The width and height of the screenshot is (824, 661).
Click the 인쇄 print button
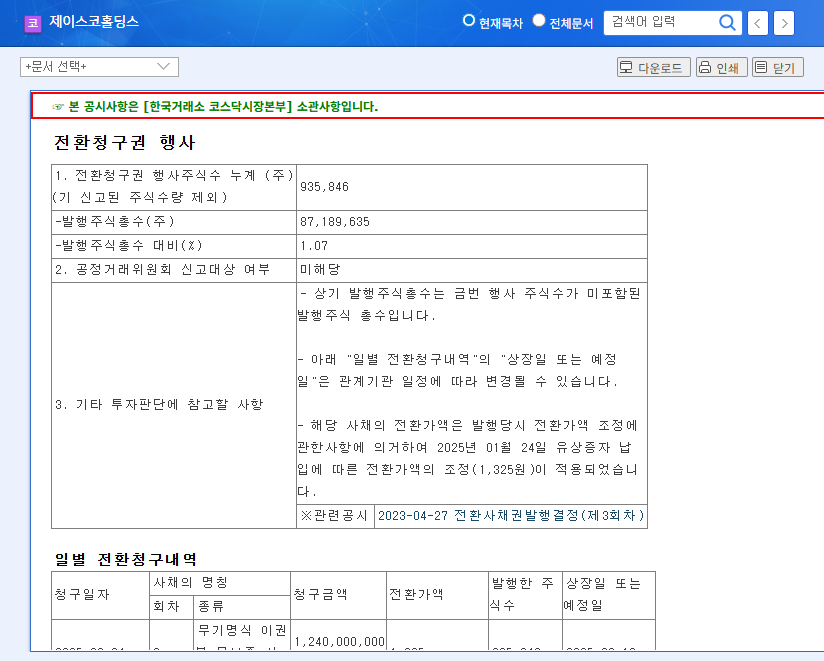722,67
